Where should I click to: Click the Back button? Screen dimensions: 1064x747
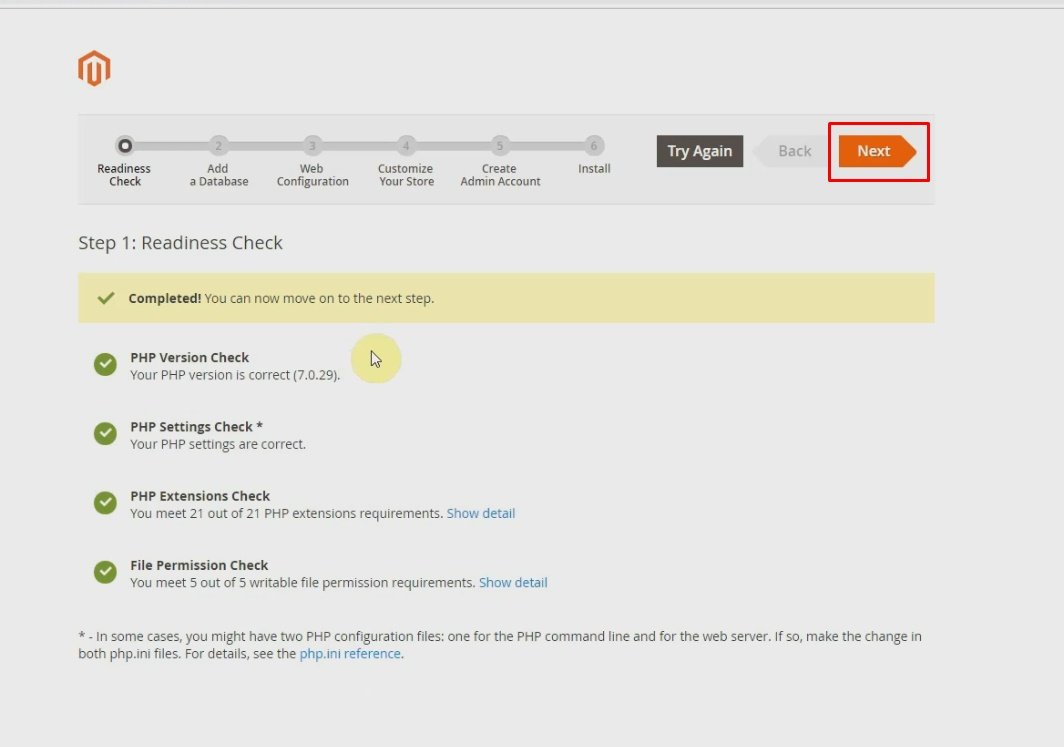coord(792,151)
